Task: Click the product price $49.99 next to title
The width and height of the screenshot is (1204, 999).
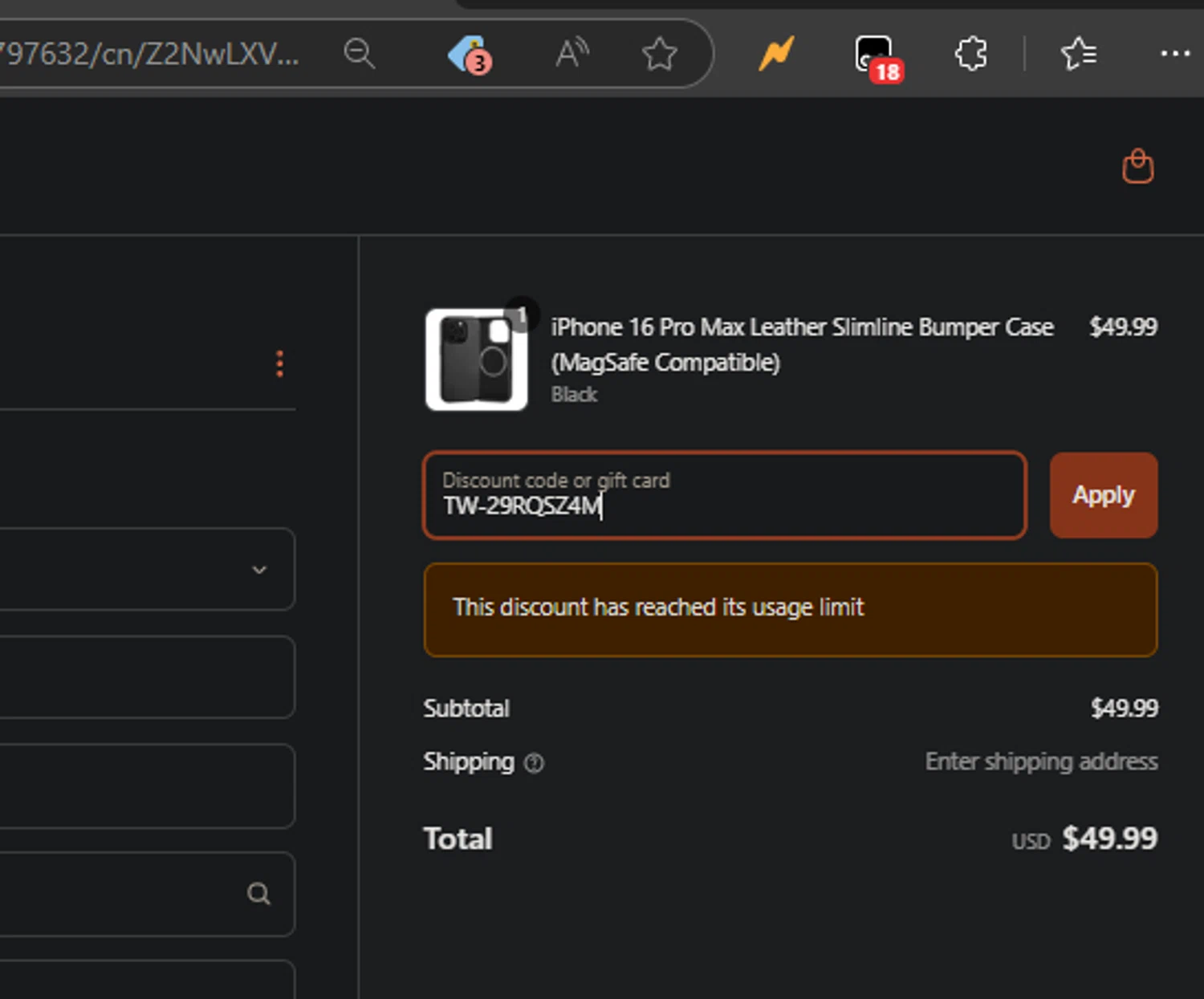Action: point(1123,327)
